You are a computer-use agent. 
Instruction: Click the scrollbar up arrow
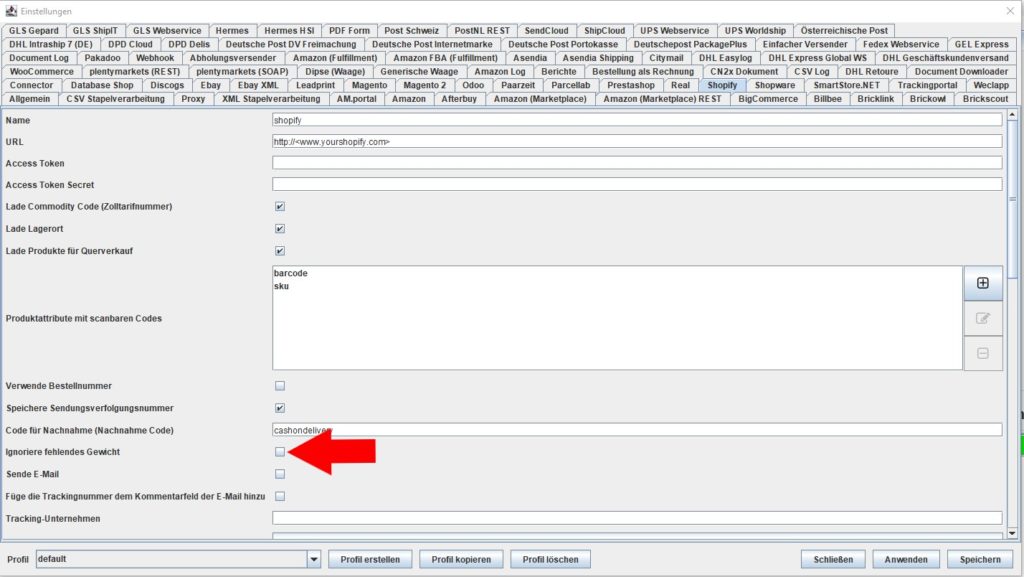pos(1012,115)
